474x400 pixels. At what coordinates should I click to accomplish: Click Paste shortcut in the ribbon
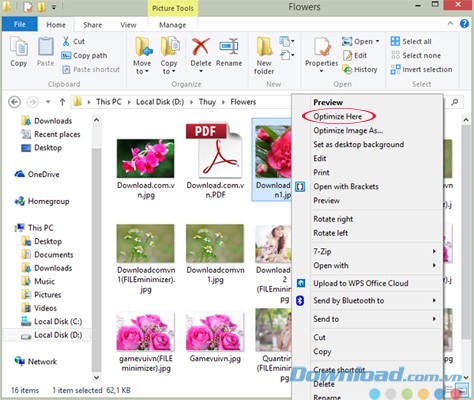(x=91, y=69)
